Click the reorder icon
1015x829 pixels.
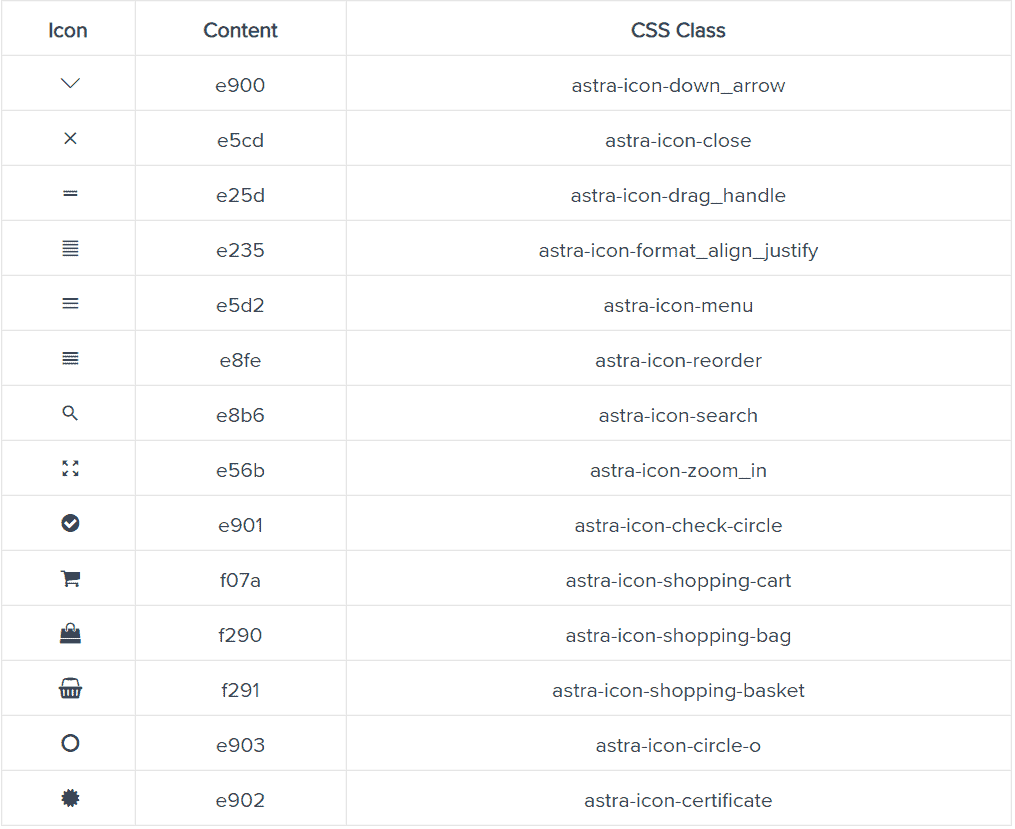coord(70,359)
